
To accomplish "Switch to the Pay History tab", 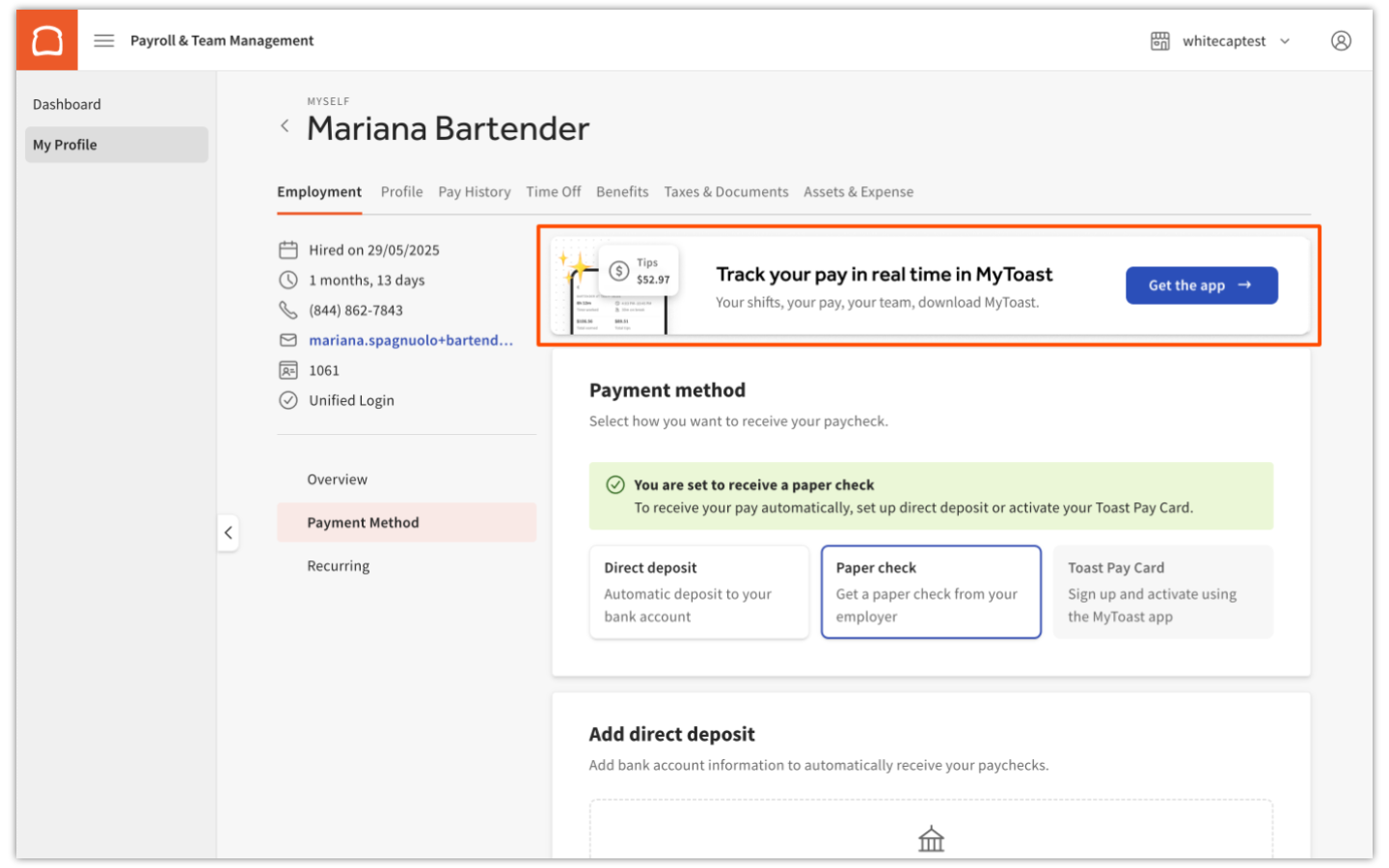I will point(474,191).
